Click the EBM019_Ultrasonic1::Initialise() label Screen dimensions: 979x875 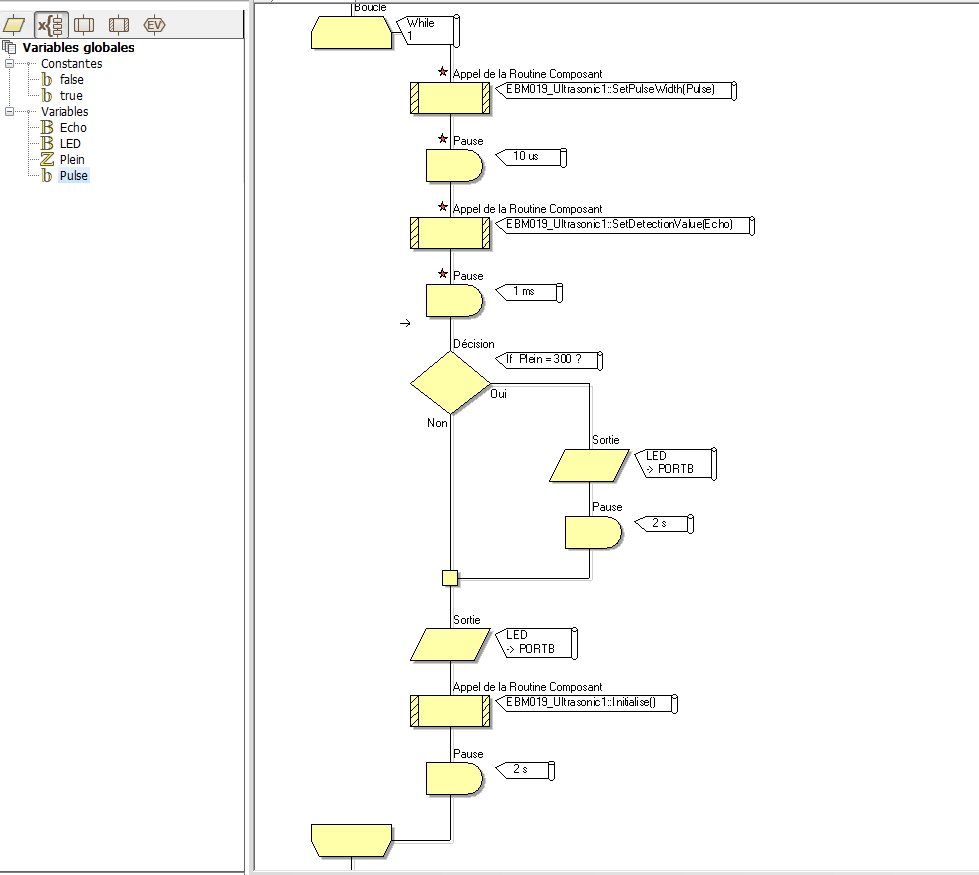pos(586,703)
